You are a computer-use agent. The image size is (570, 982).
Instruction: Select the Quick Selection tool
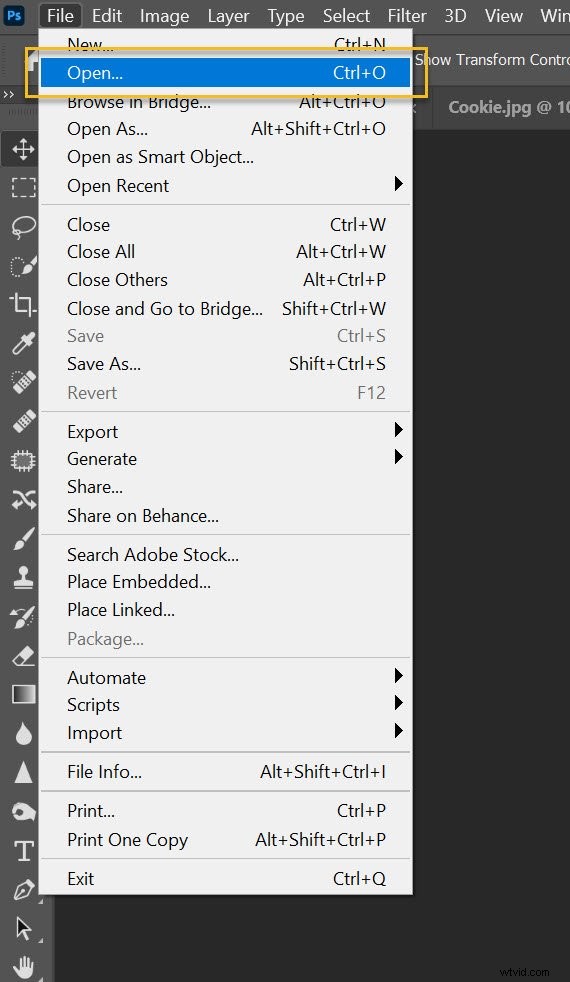(x=23, y=266)
